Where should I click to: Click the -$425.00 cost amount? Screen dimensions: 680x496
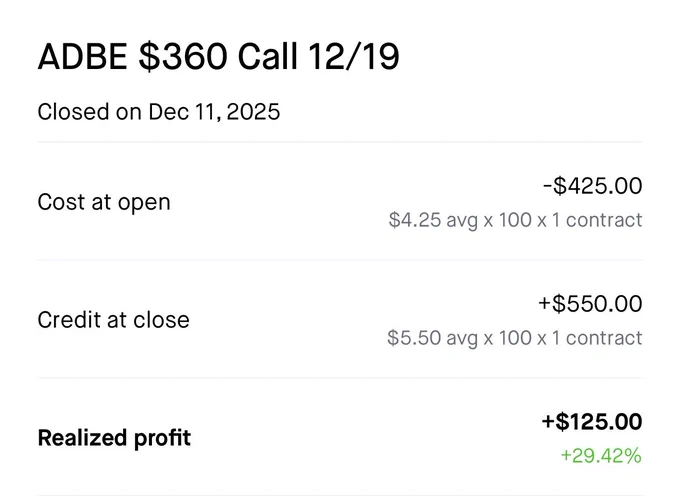(592, 186)
